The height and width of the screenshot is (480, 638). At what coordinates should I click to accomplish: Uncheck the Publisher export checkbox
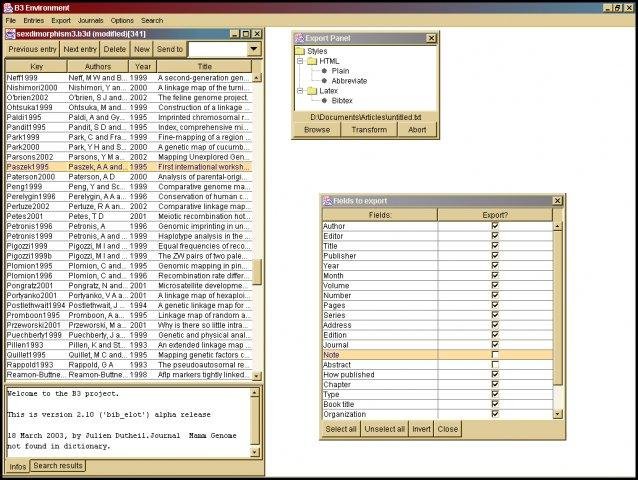[495, 255]
